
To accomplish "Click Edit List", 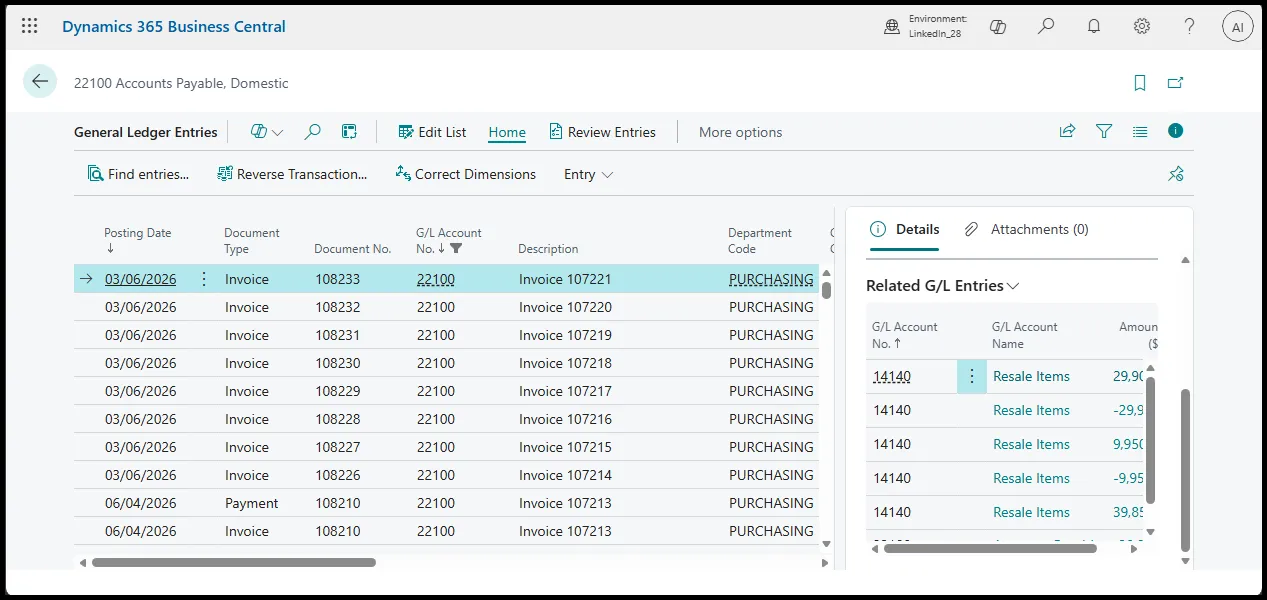I will (x=432, y=132).
